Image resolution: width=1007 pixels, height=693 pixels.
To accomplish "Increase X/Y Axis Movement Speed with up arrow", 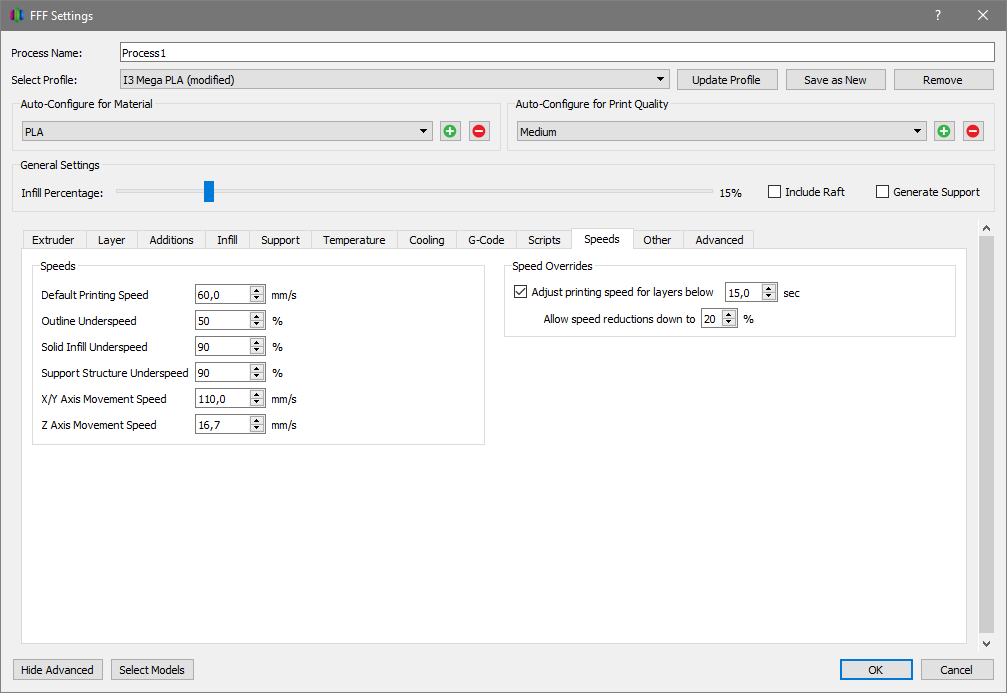I will 257,394.
